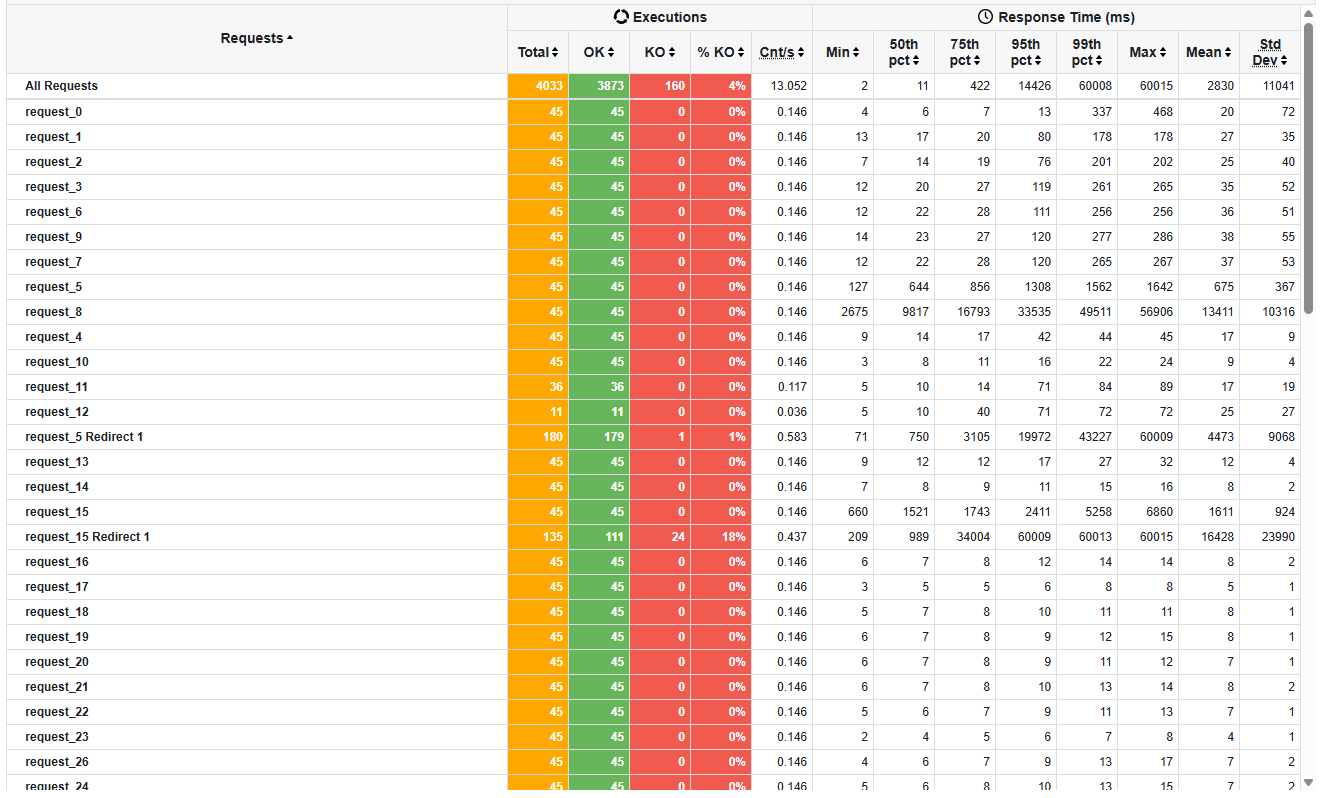Open request_11 in the table
This screenshot has height=798, width=1325.
pos(57,387)
